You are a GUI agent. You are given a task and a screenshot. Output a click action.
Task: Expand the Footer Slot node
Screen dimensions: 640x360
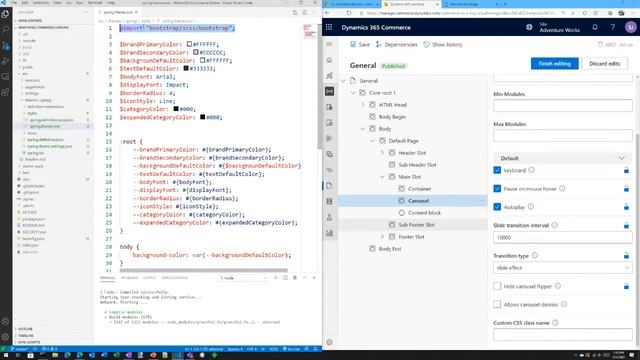382,237
